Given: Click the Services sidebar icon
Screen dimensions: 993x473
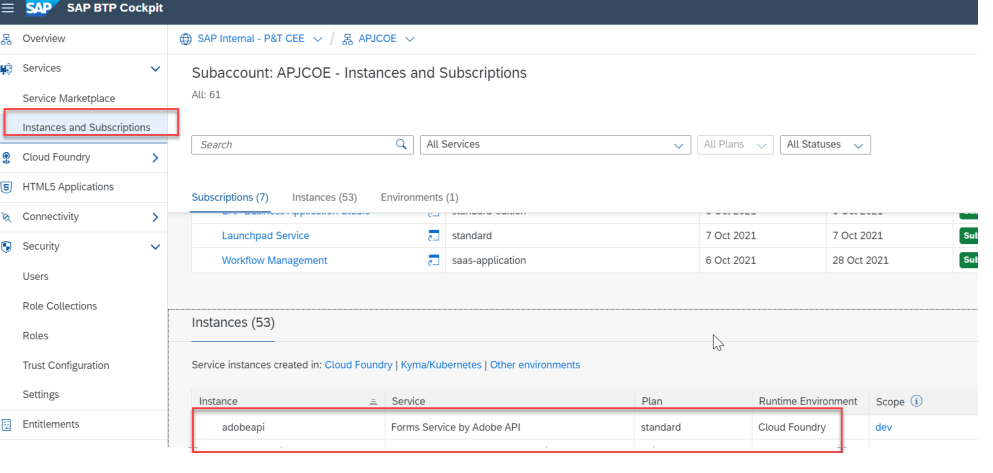Looking at the screenshot, I should (6, 68).
